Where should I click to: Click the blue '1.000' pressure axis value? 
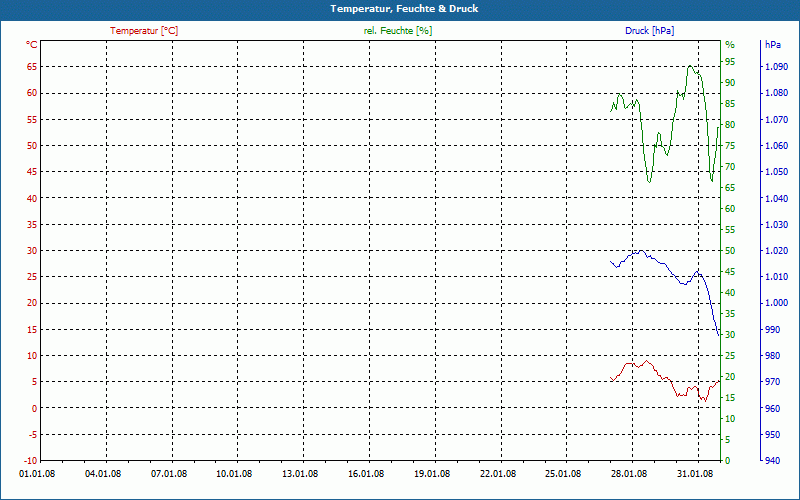[777, 303]
